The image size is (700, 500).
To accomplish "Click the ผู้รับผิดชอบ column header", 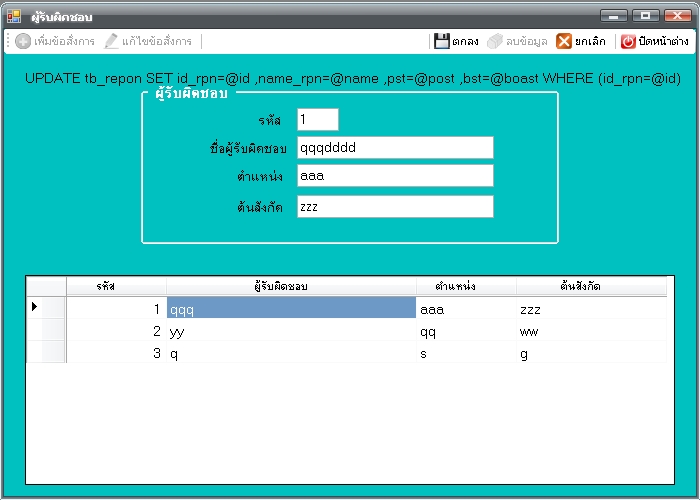I will [x=292, y=286].
